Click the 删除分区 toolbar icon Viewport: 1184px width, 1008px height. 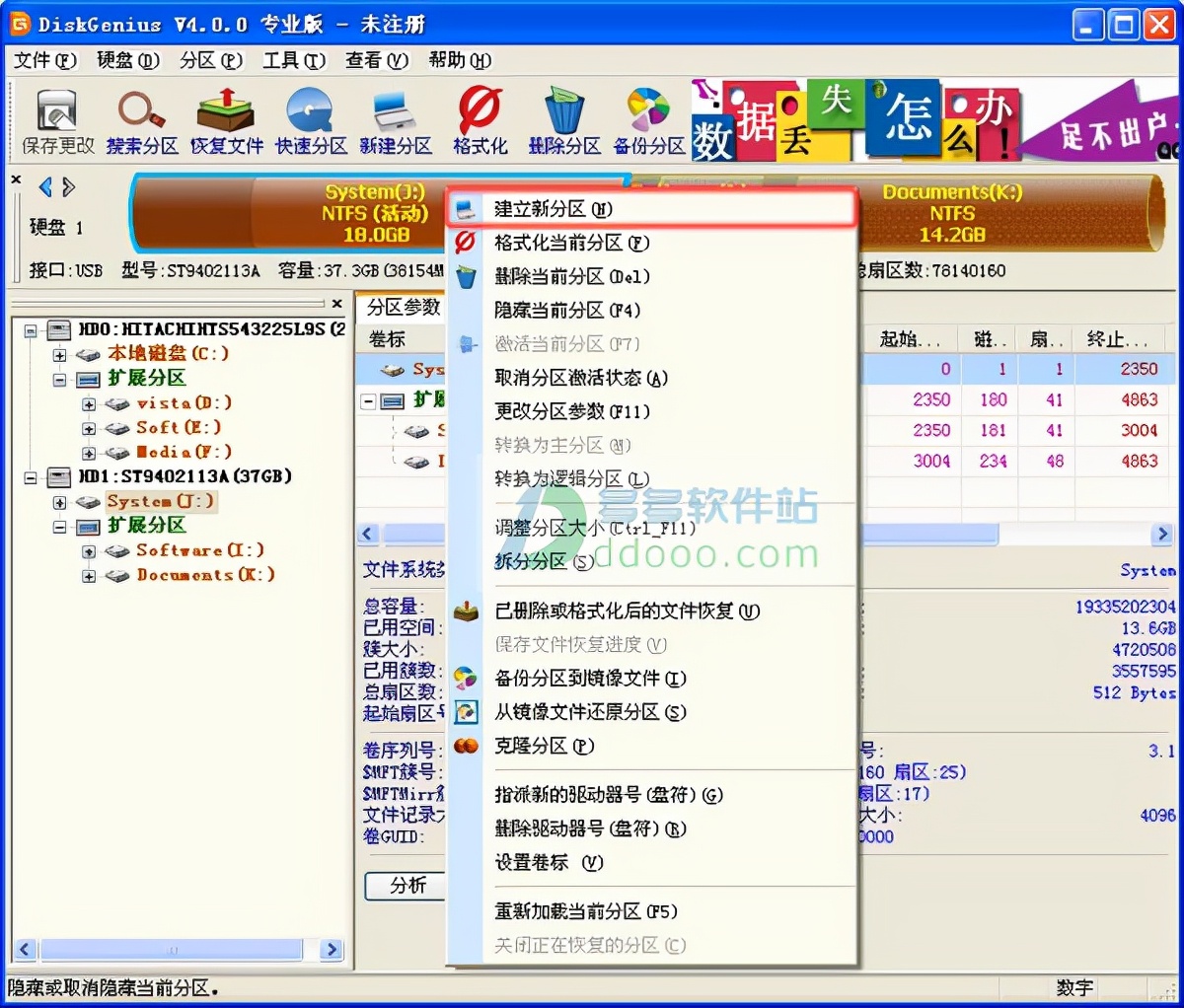[x=563, y=118]
